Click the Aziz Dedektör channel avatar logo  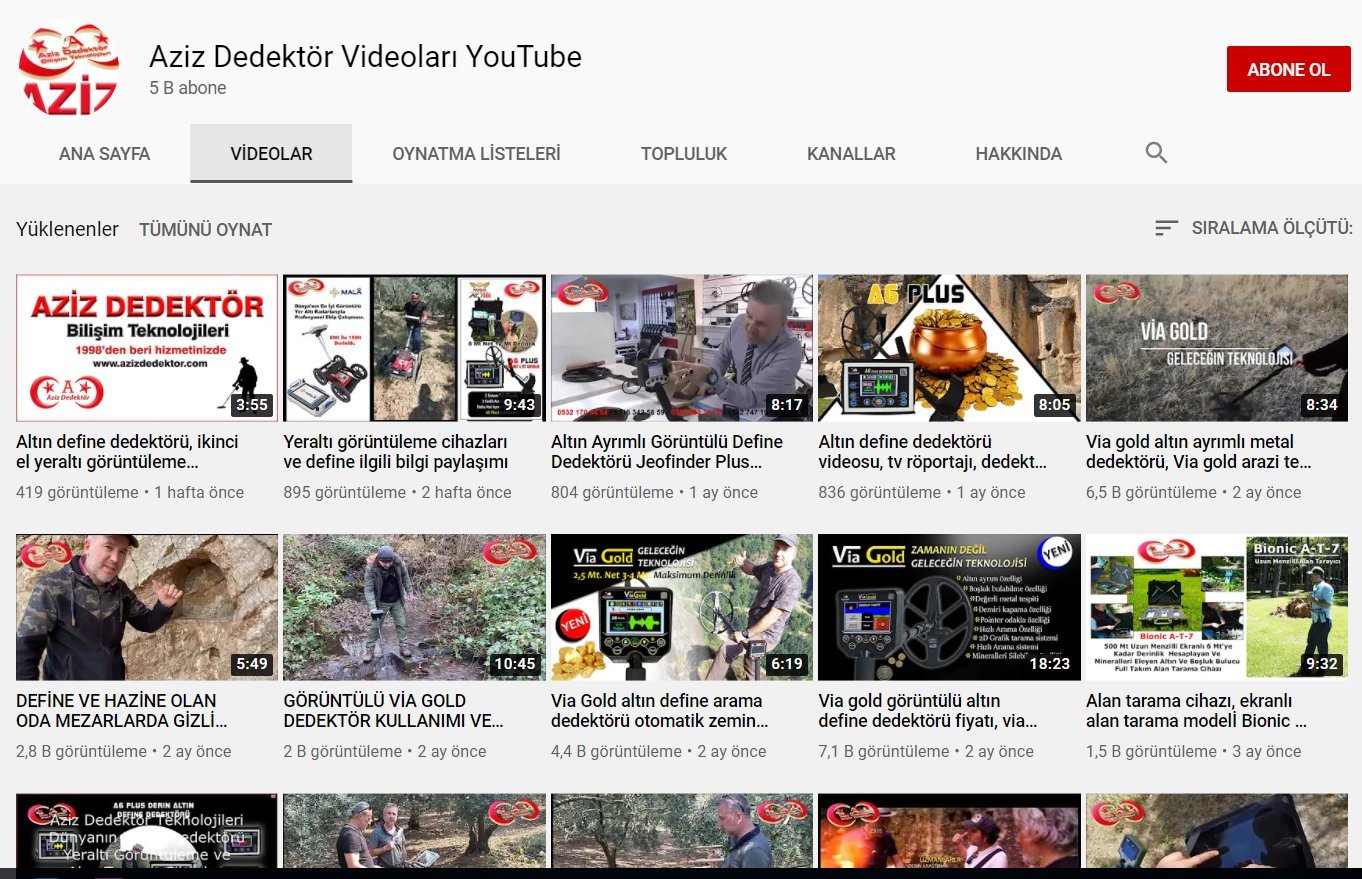(x=68, y=68)
